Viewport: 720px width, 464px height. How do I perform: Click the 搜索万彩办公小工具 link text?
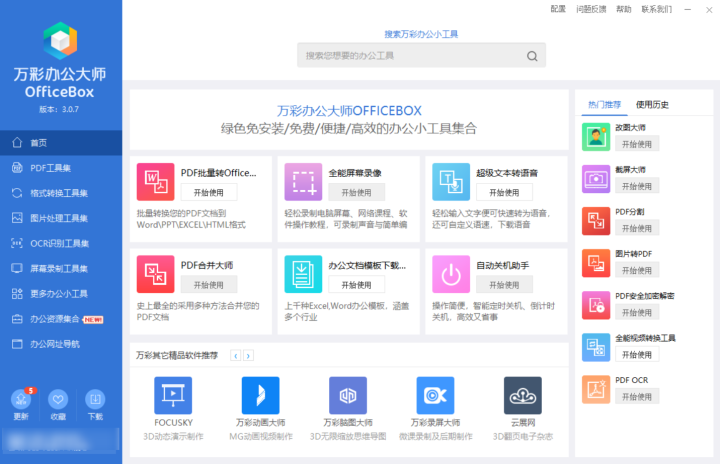[x=421, y=34]
